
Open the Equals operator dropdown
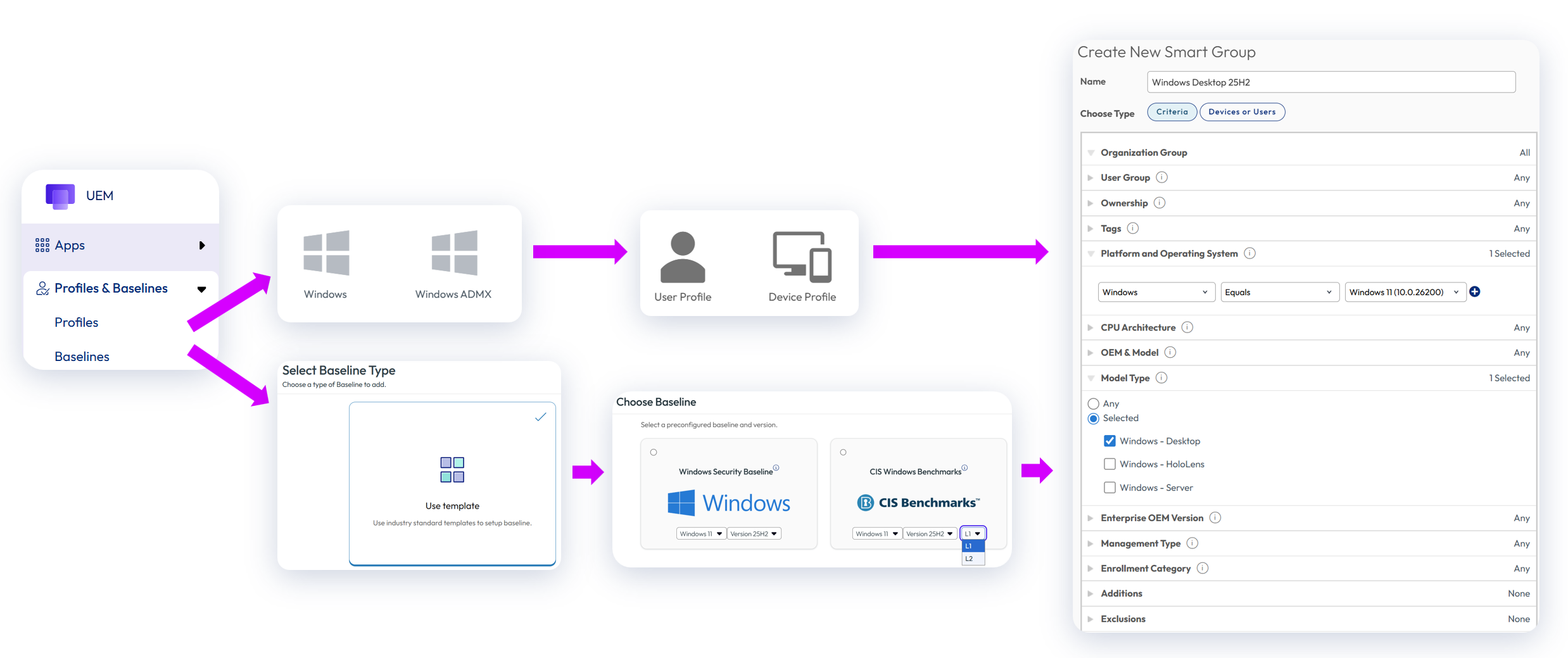click(x=1279, y=292)
